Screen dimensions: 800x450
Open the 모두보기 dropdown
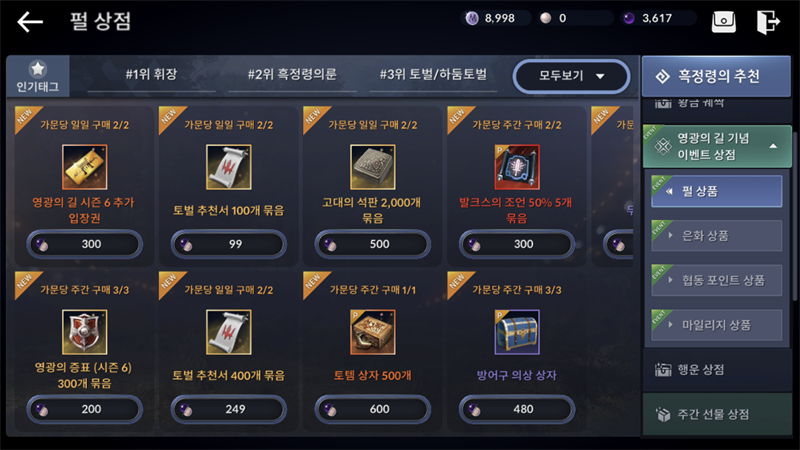point(571,76)
